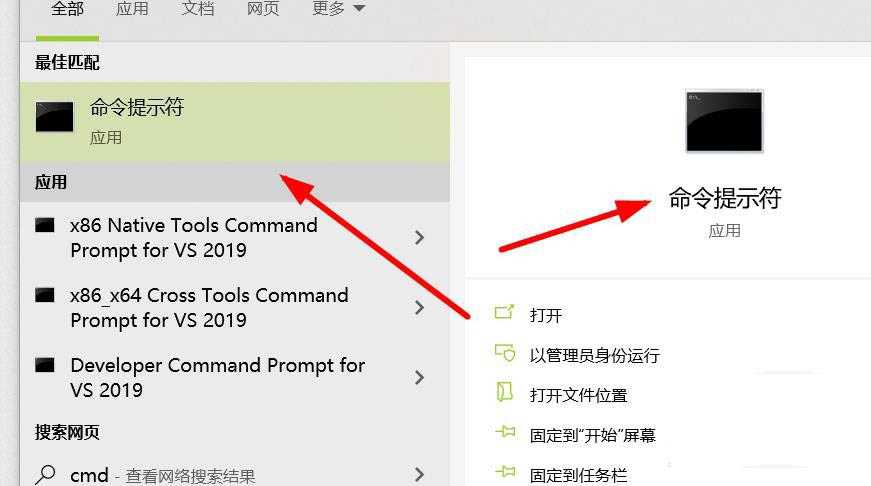Click the x86 Native Tools Command Prompt icon
Image resolution: width=871 pixels, height=486 pixels.
tap(45, 225)
